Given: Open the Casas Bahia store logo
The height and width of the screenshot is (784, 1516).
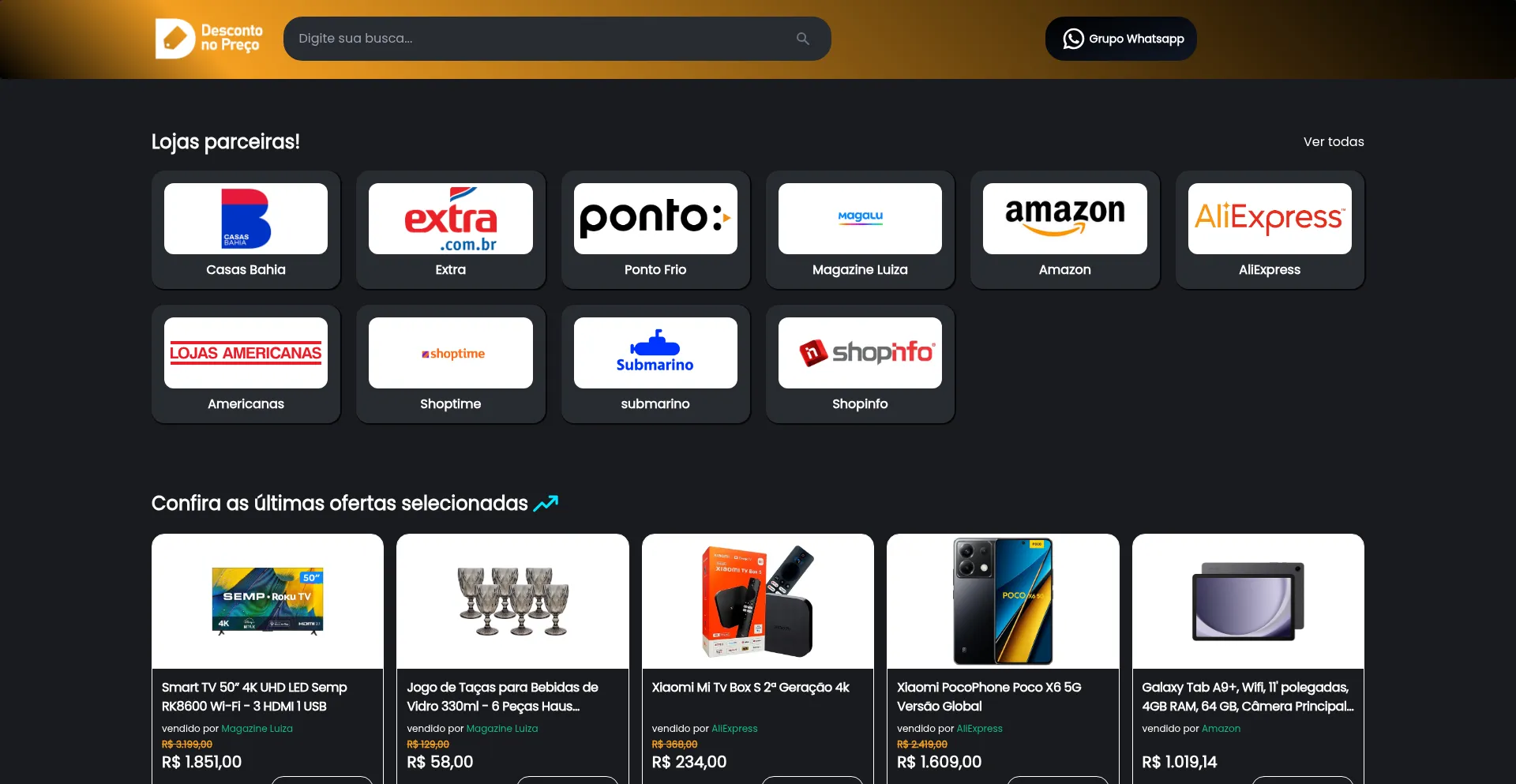Looking at the screenshot, I should 246,219.
